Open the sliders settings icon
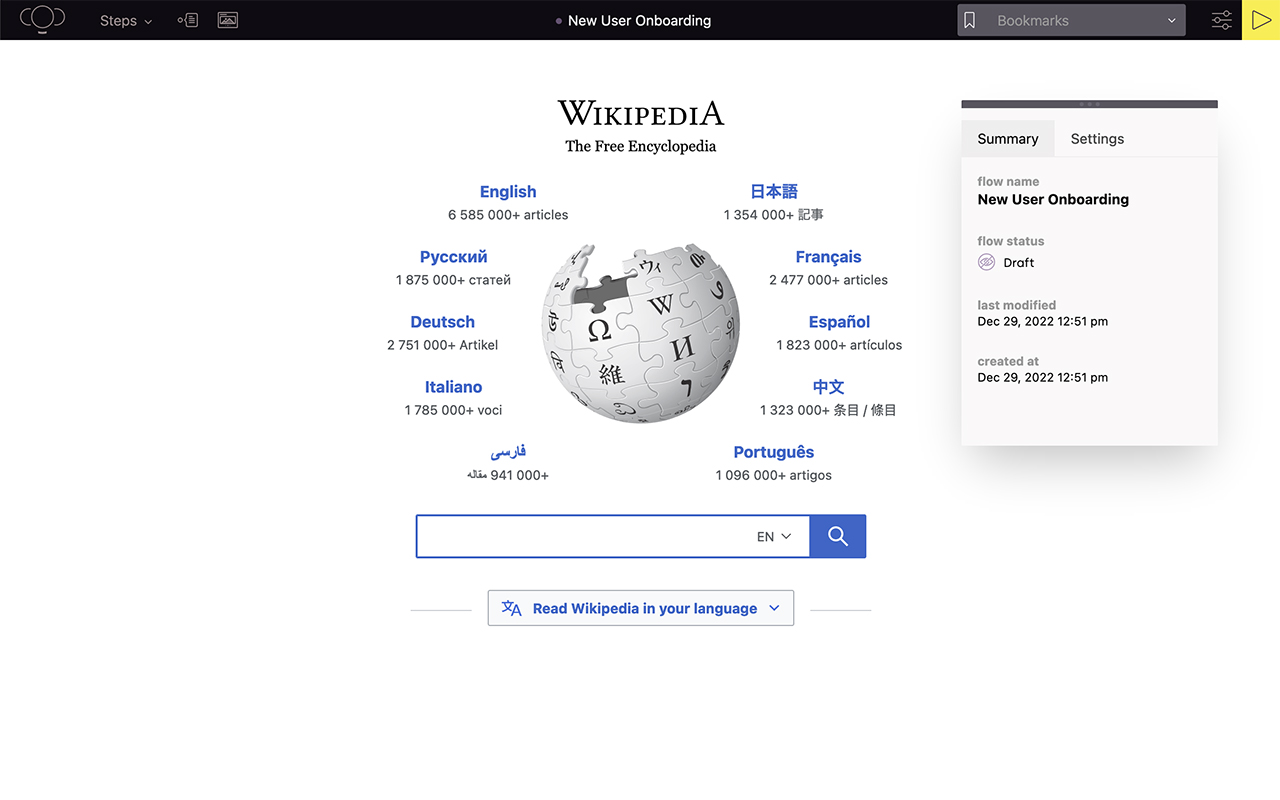Viewport: 1280px width, 800px height. (1222, 20)
